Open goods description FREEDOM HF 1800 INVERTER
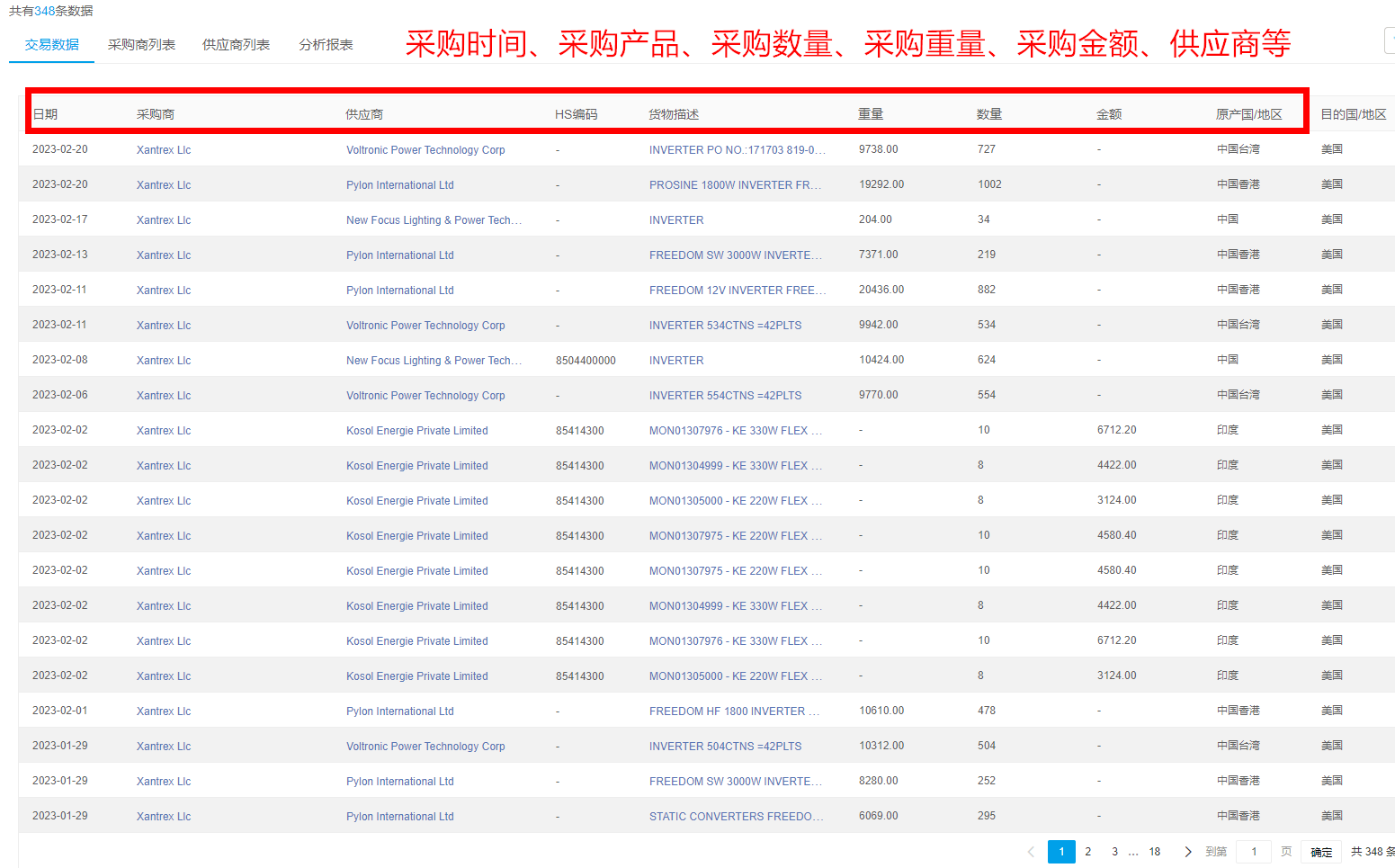 pyautogui.click(x=734, y=711)
